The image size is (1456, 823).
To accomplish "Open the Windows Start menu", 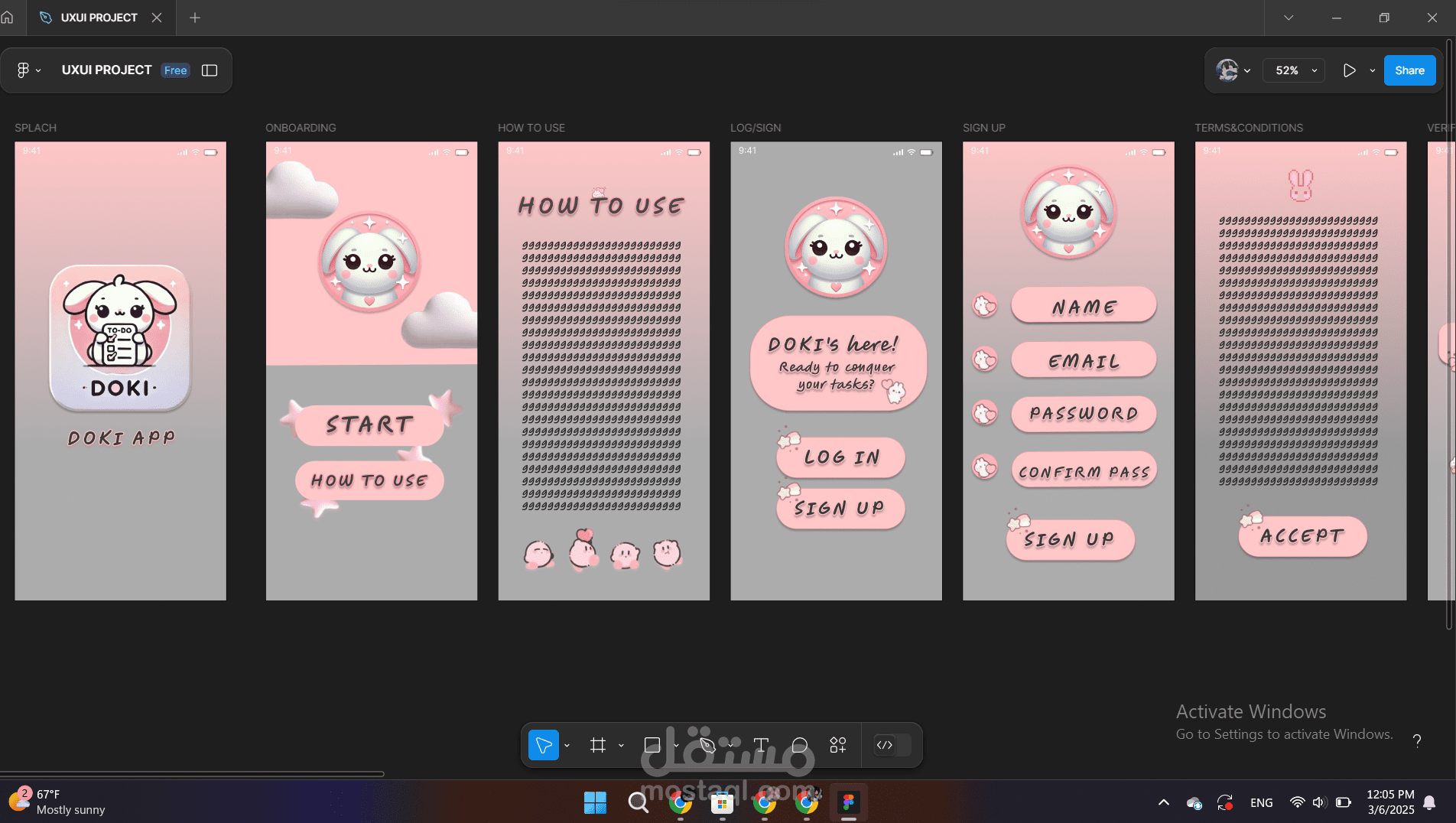I will [x=595, y=802].
